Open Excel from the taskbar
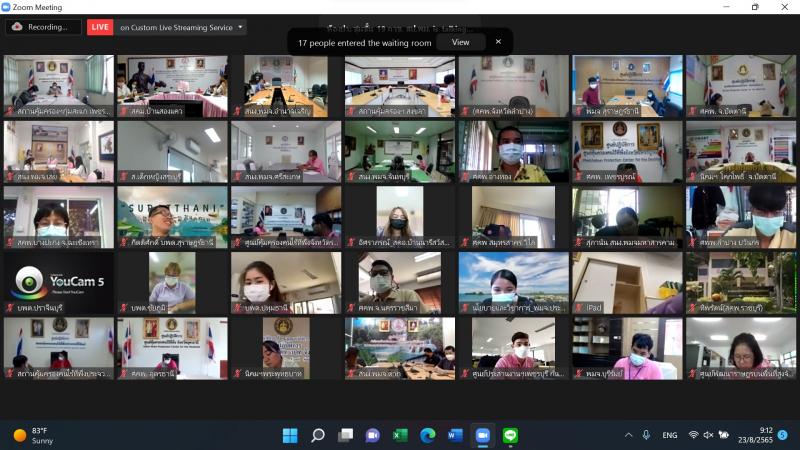 coord(401,435)
